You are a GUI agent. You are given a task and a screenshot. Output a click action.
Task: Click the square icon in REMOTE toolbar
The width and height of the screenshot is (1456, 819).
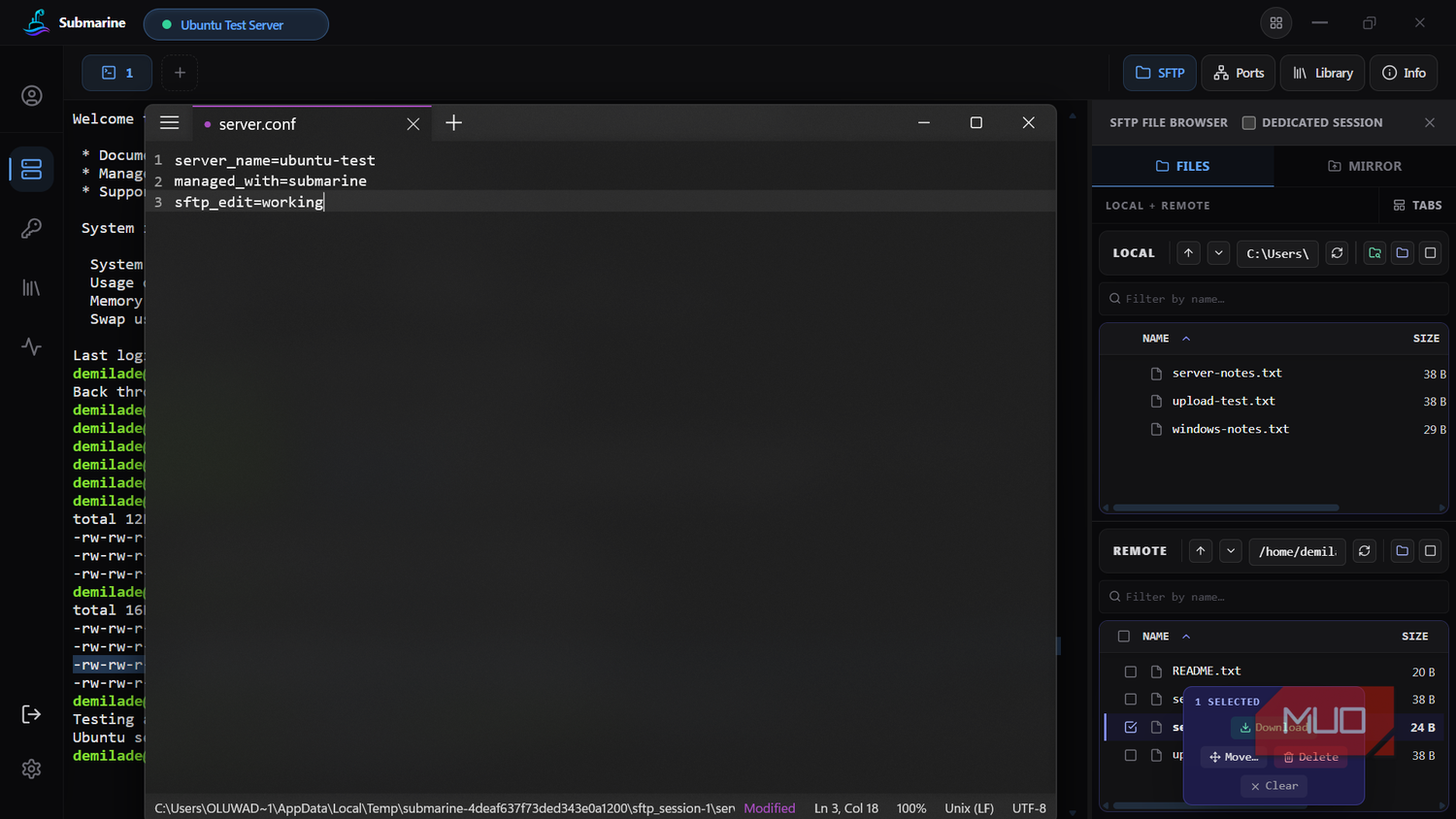1430,551
